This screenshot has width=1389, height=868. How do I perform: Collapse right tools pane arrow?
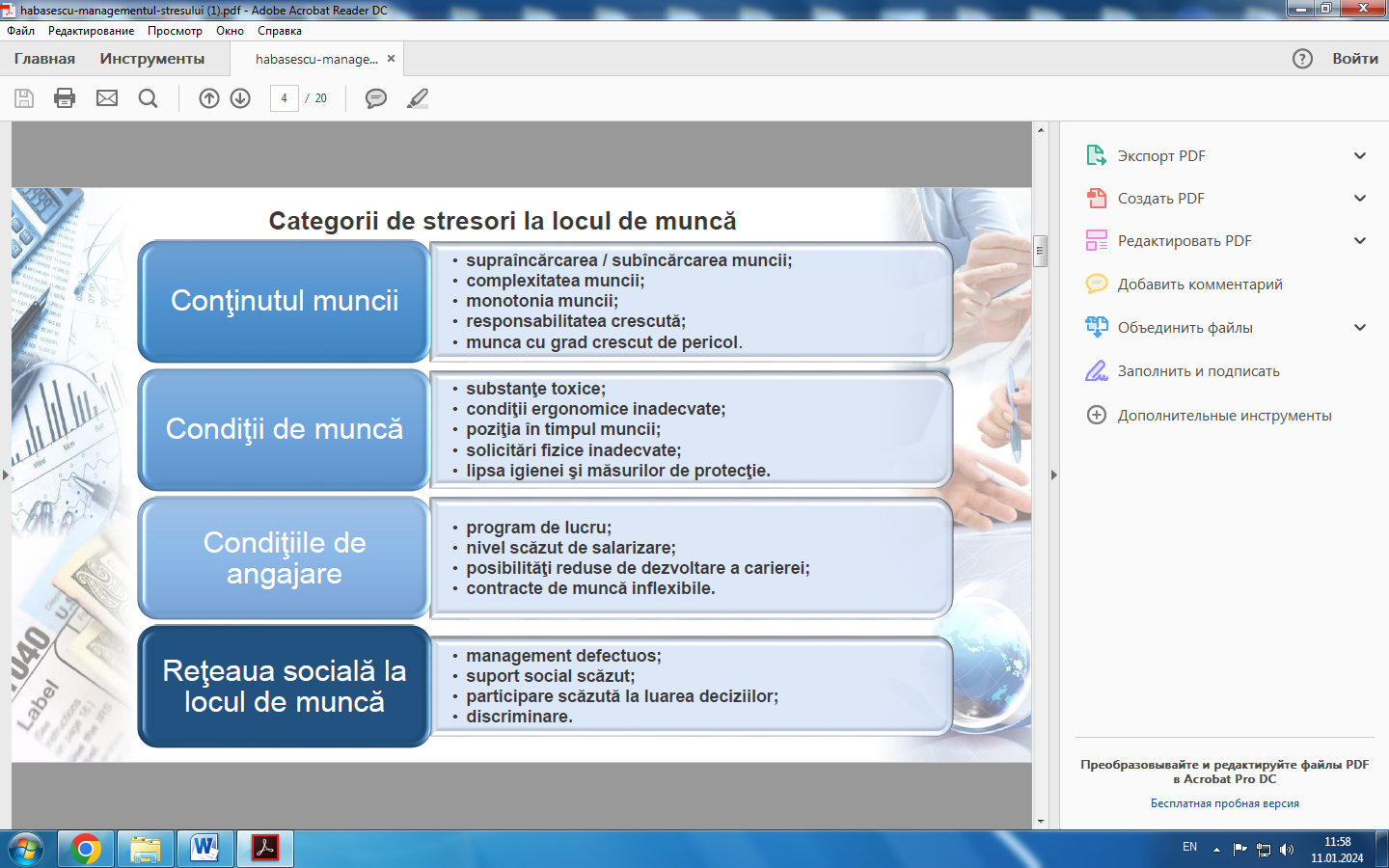pos(1053,475)
